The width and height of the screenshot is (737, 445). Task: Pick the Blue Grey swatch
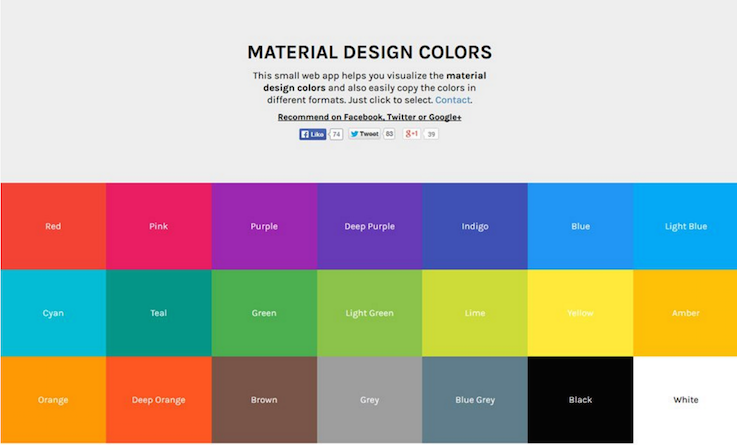coord(475,400)
